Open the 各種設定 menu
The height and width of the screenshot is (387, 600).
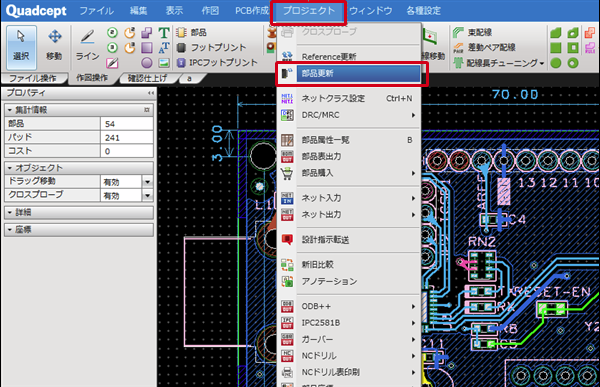pos(424,11)
